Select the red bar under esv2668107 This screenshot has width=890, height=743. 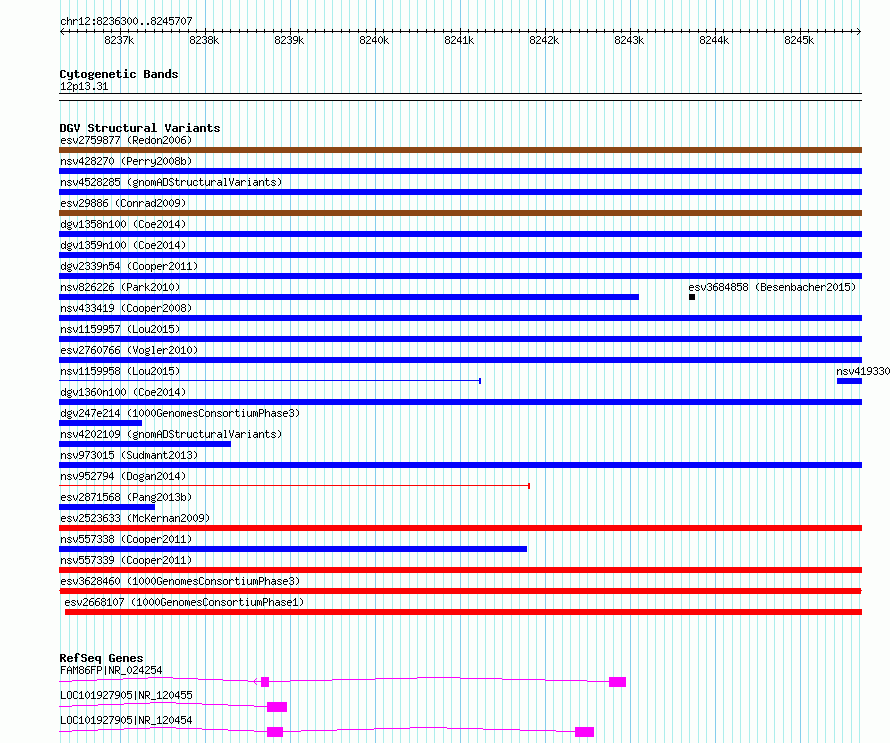tap(463, 612)
